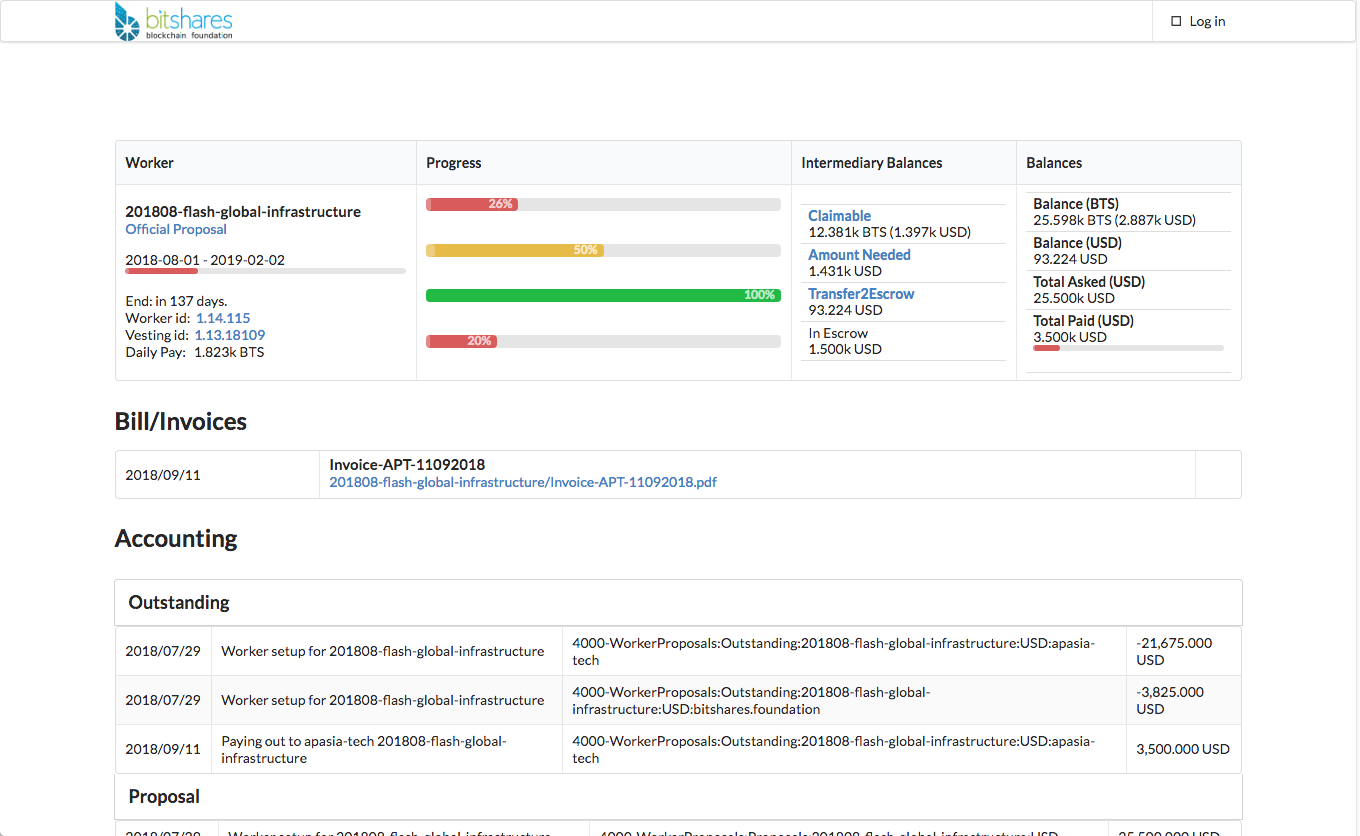Click the 3.500k USD total paid value

1070,337
